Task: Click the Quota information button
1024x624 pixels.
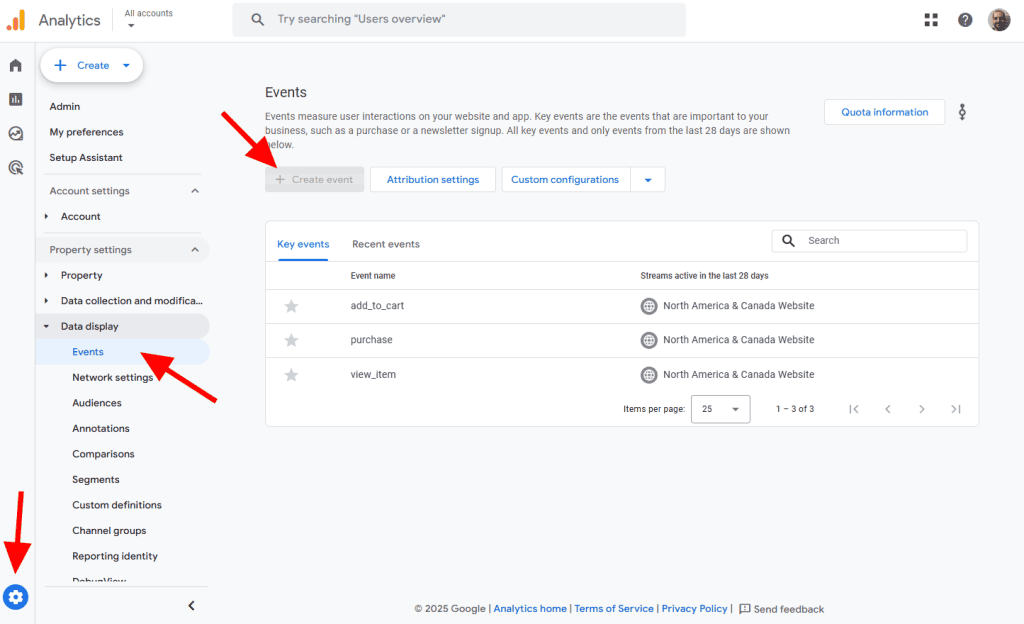Action: point(884,112)
